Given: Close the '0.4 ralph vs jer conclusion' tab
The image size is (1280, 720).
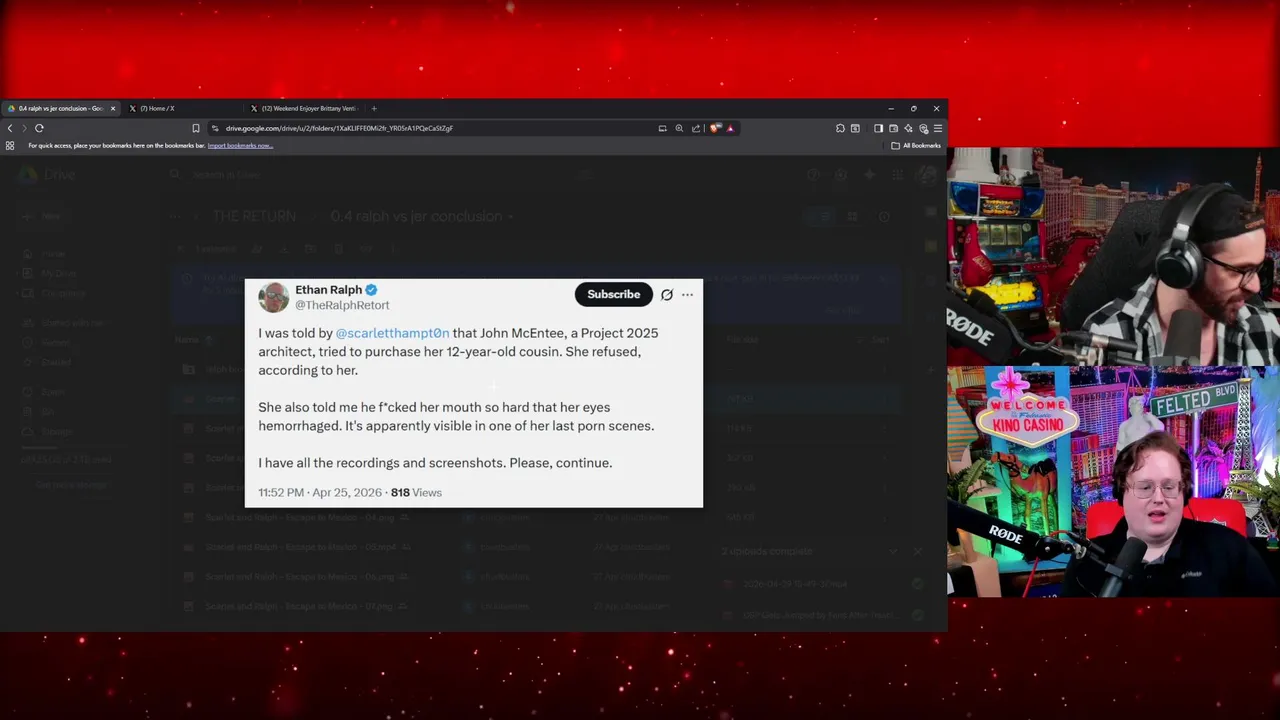Looking at the screenshot, I should 113,108.
